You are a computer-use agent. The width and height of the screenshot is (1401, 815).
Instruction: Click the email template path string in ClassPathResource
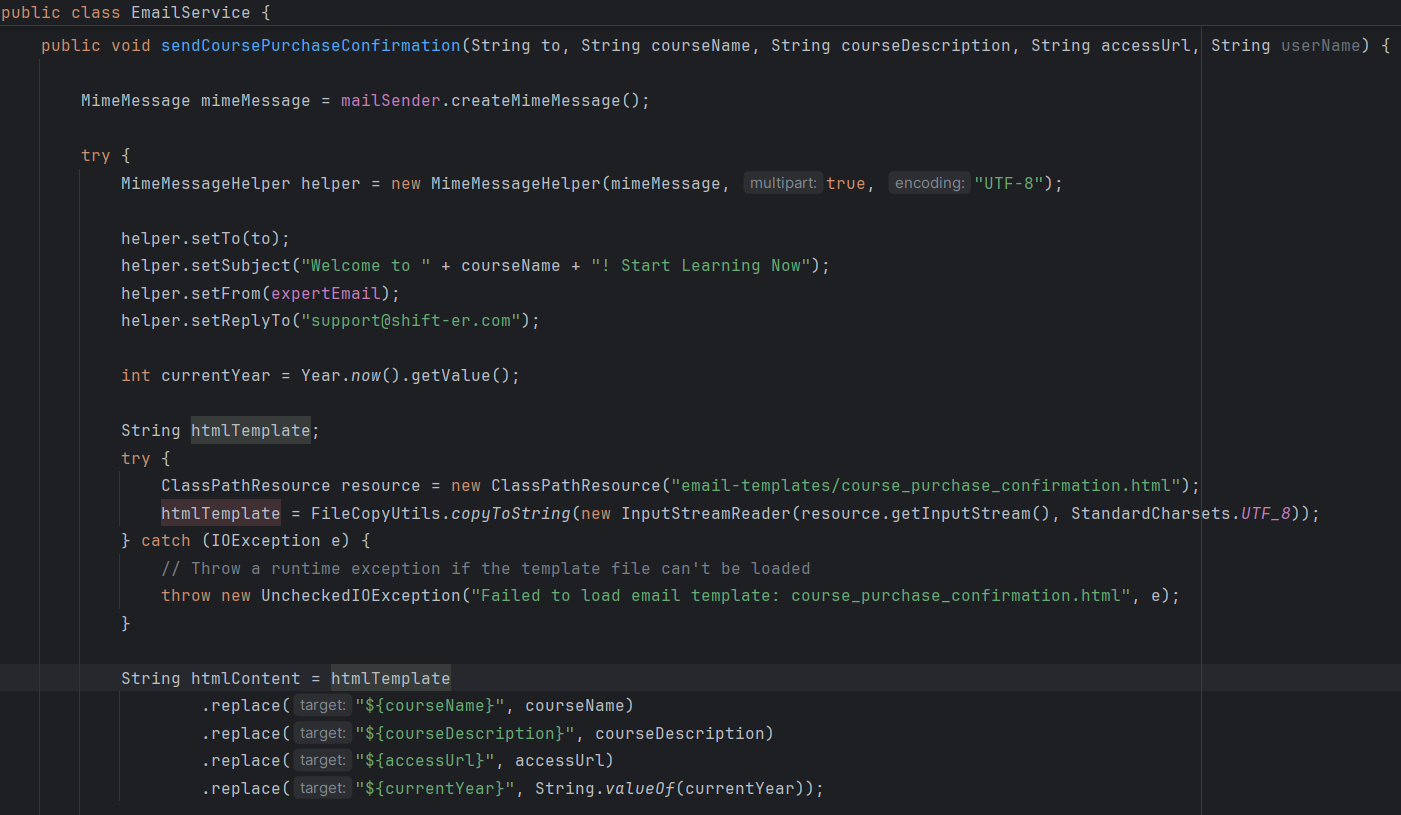tap(925, 486)
